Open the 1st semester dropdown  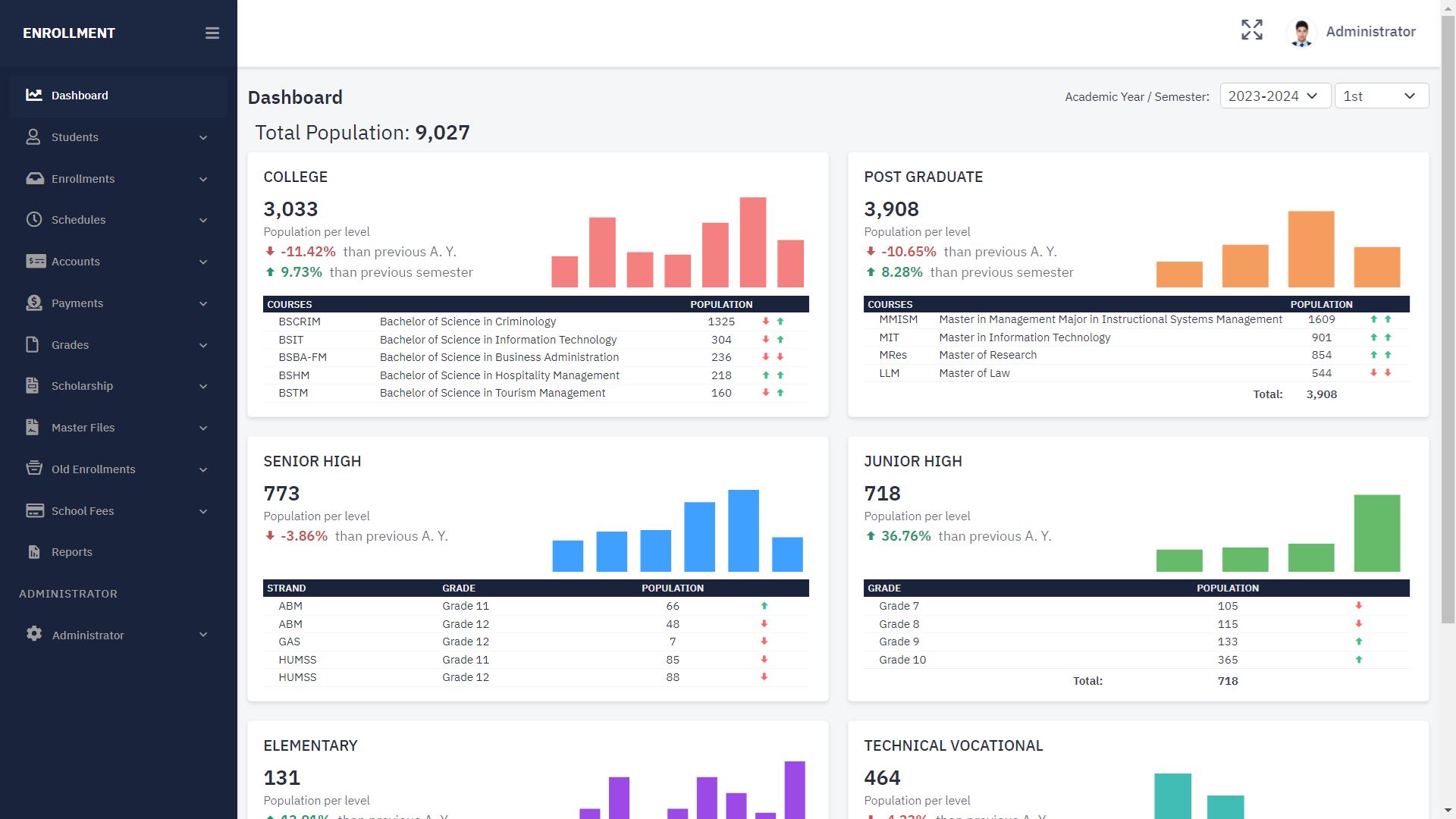tap(1381, 96)
